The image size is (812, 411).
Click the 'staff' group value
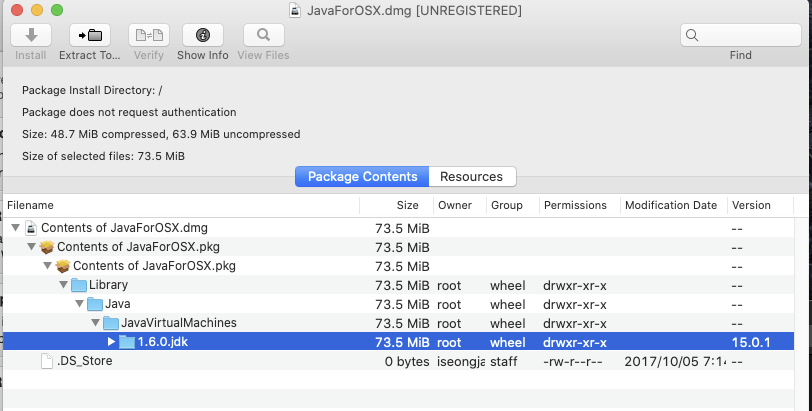pyautogui.click(x=504, y=361)
